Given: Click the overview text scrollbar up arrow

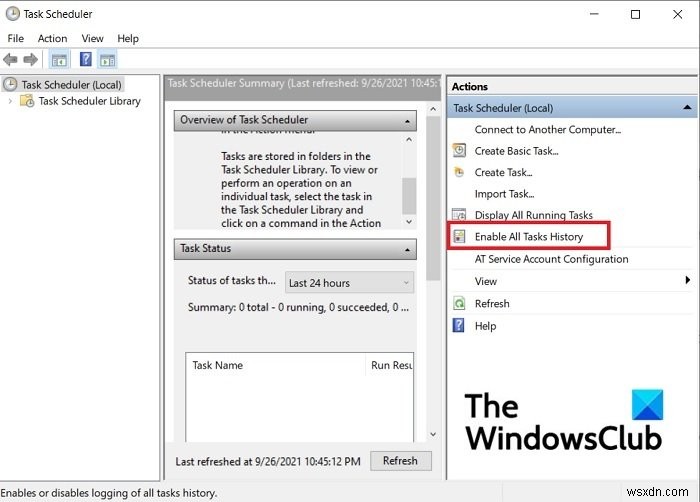Looking at the screenshot, I should (409, 140).
